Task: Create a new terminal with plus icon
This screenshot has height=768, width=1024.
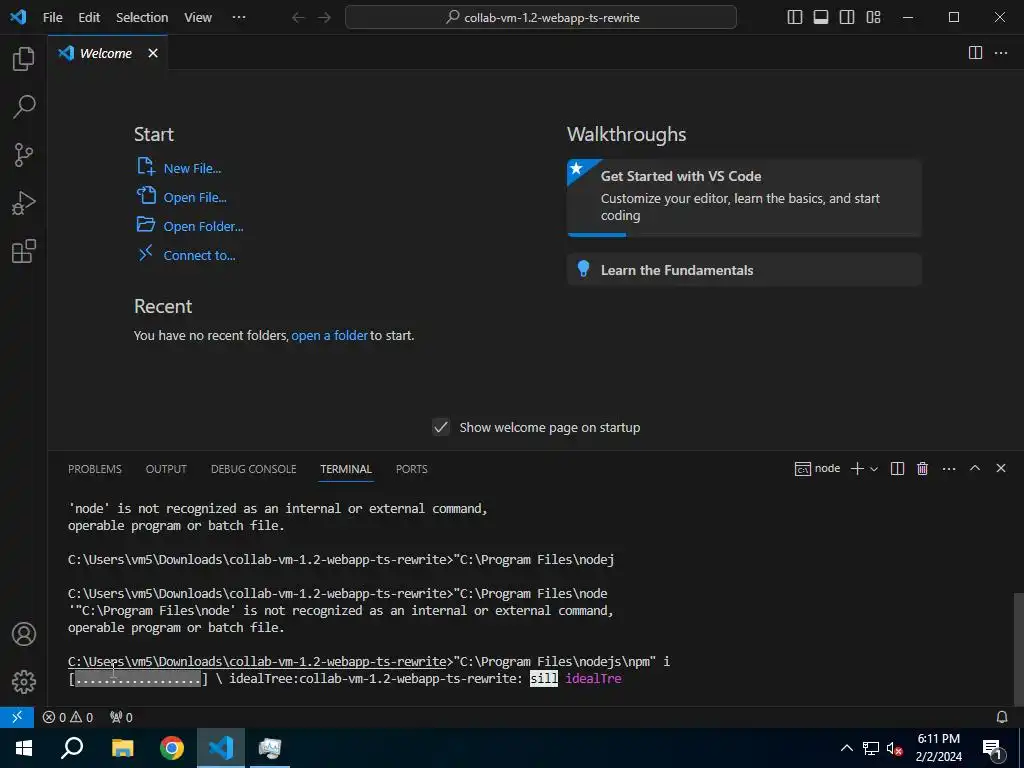Action: tap(857, 469)
